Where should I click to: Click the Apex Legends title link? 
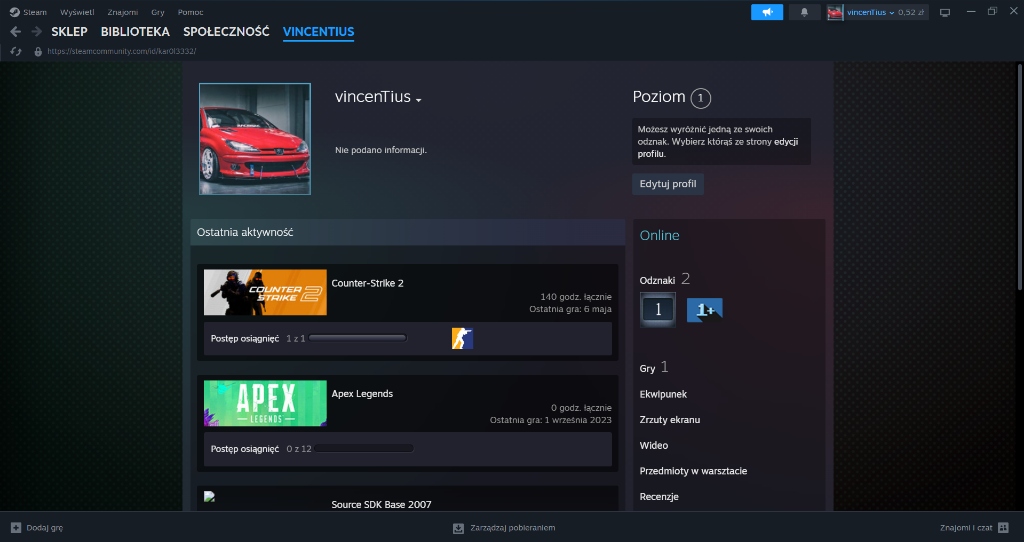tap(362, 393)
